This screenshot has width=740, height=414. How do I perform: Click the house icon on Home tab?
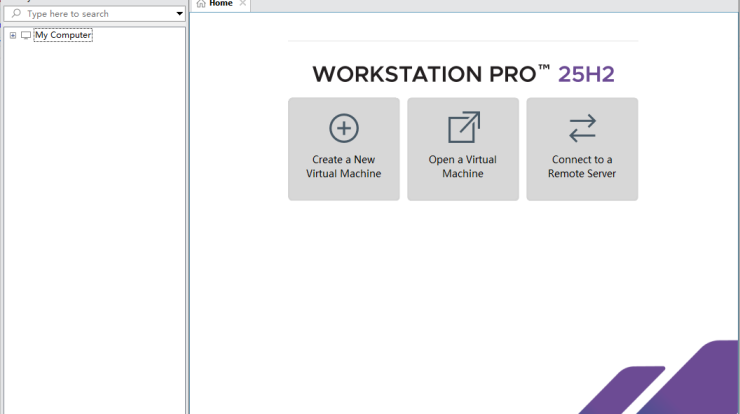pos(201,4)
